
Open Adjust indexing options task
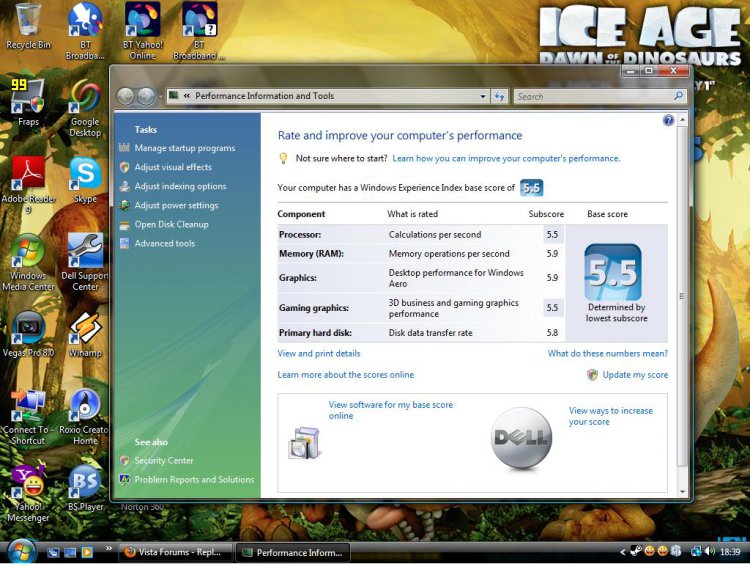pyautogui.click(x=180, y=186)
